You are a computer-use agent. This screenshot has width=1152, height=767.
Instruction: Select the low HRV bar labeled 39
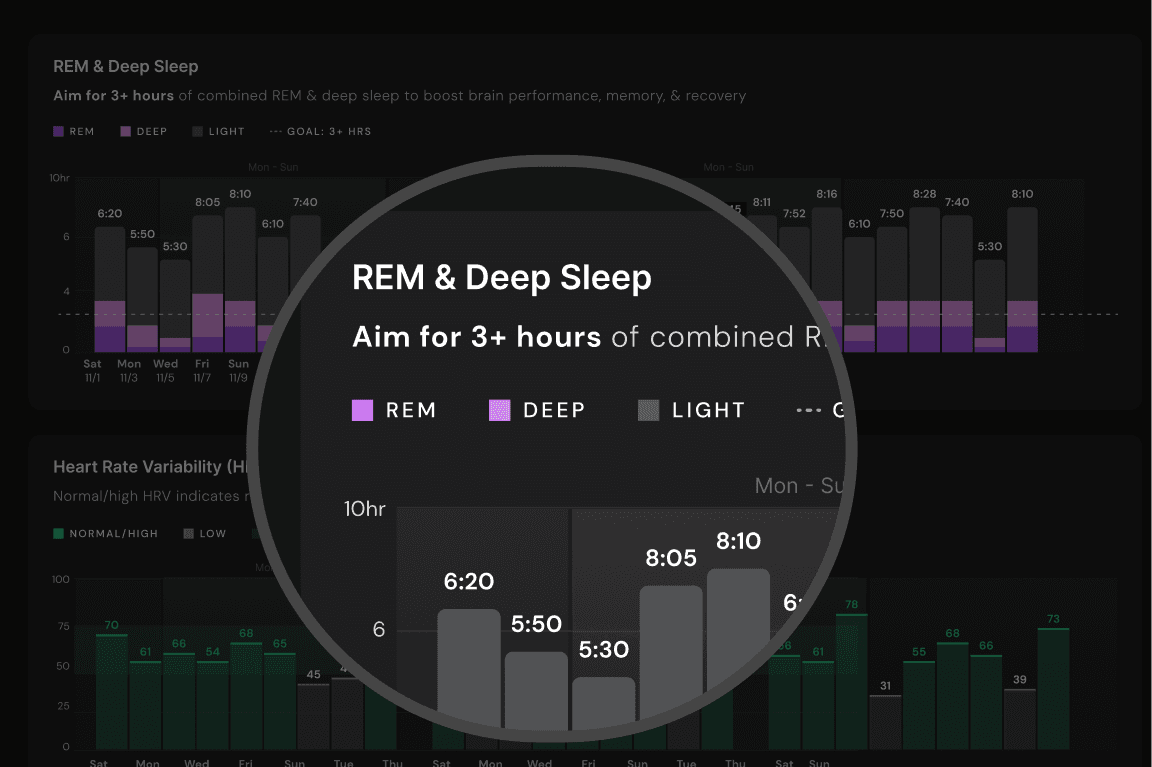[1020, 719]
